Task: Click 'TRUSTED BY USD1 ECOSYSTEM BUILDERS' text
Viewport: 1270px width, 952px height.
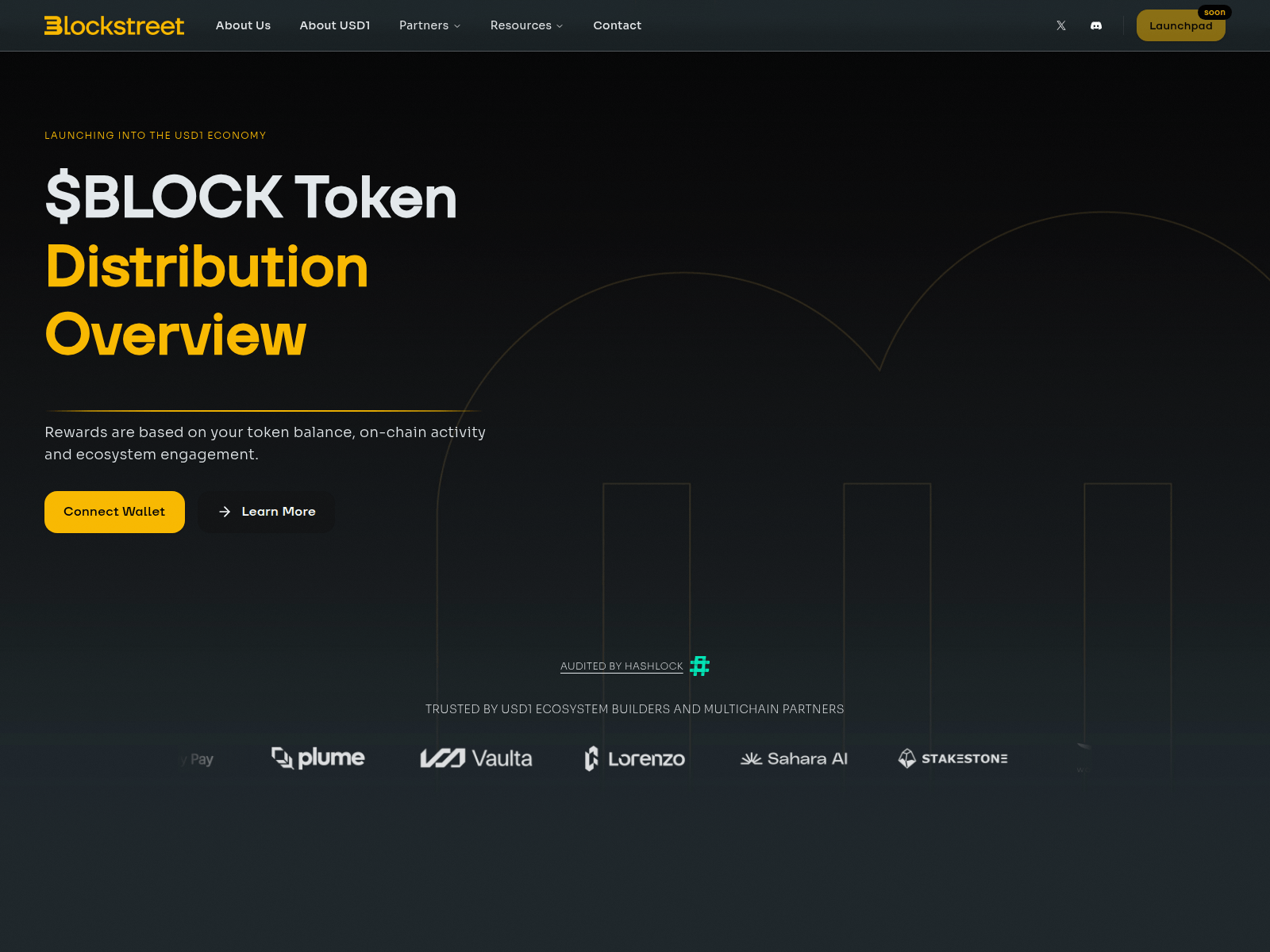Action: click(548, 709)
